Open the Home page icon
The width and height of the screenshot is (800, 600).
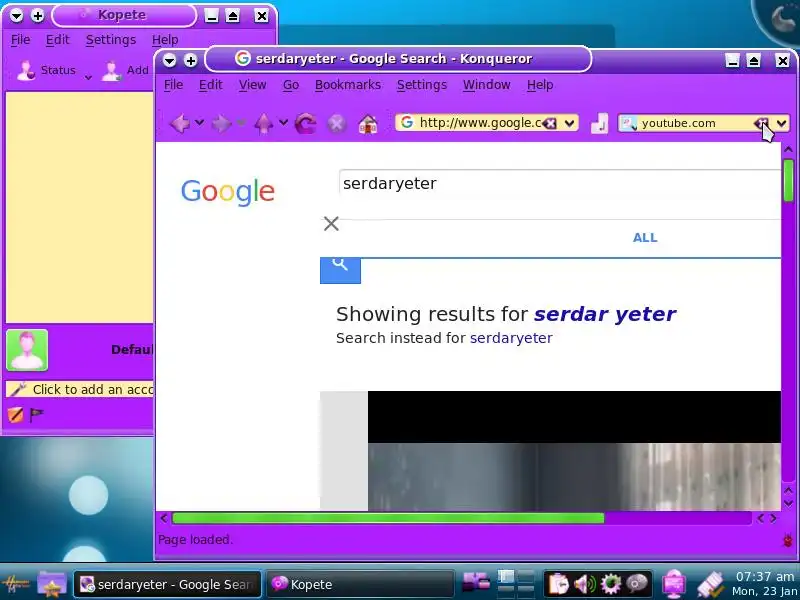click(368, 123)
